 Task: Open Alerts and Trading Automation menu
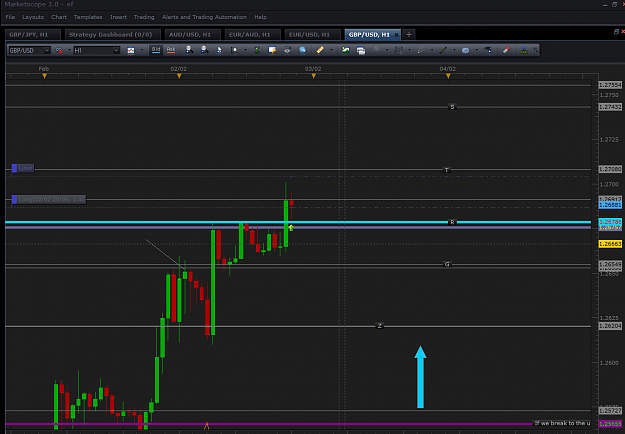pos(204,17)
